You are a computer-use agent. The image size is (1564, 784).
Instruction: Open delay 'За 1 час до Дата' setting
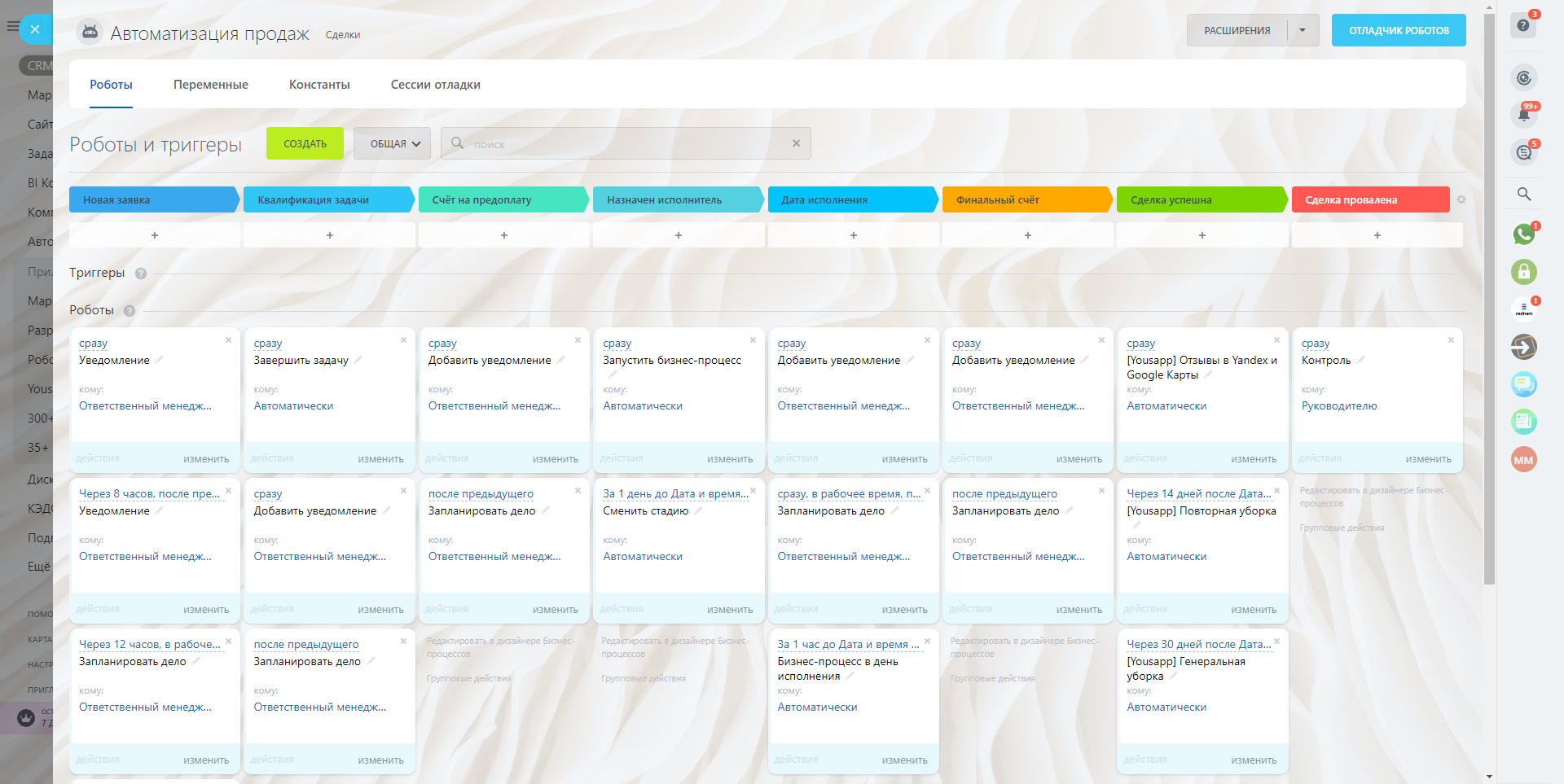tap(849, 645)
